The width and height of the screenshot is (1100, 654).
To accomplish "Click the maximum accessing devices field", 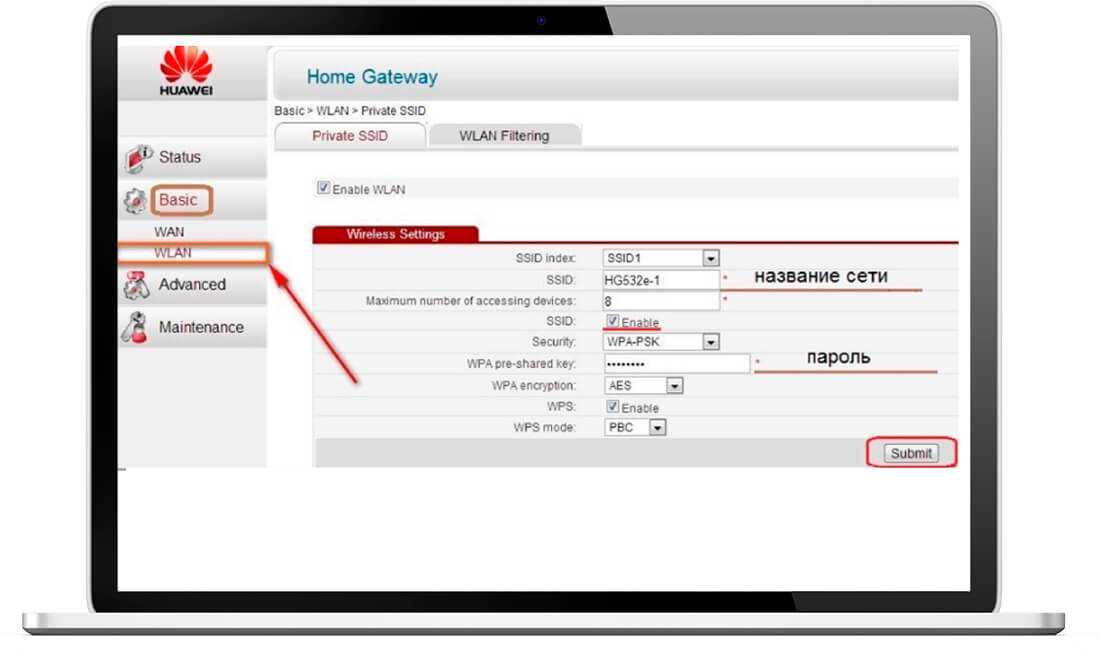I will pyautogui.click(x=661, y=301).
